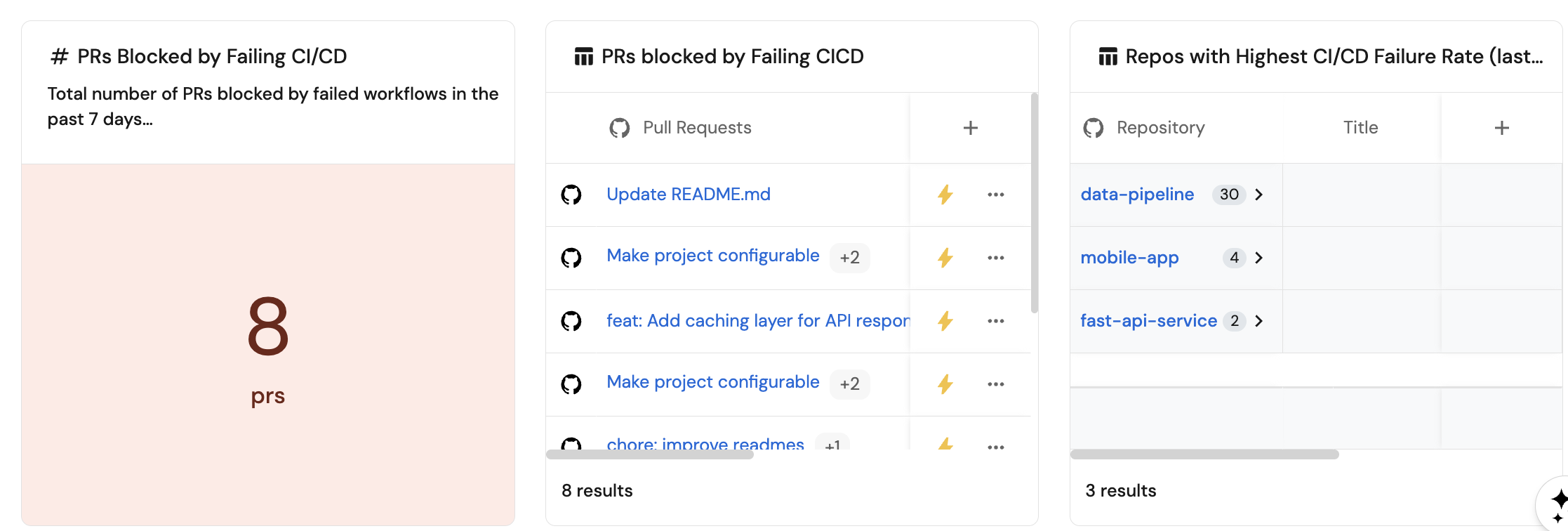Viewport: 1568px width, 531px height.
Task: Click the Pull Requests column header
Action: tap(696, 128)
